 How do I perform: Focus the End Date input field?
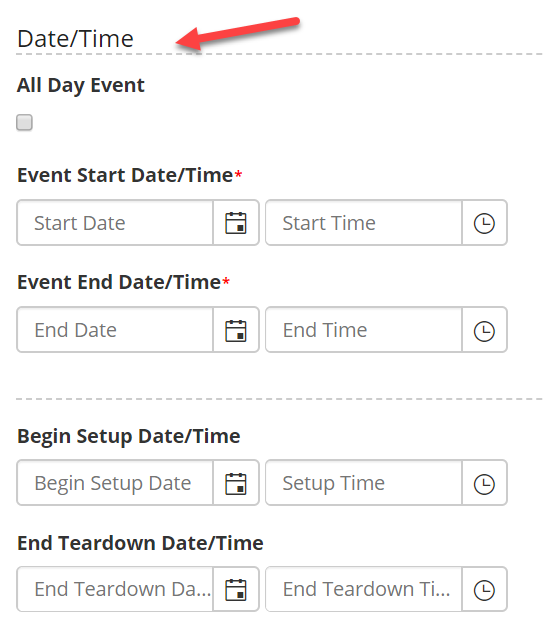(115, 330)
